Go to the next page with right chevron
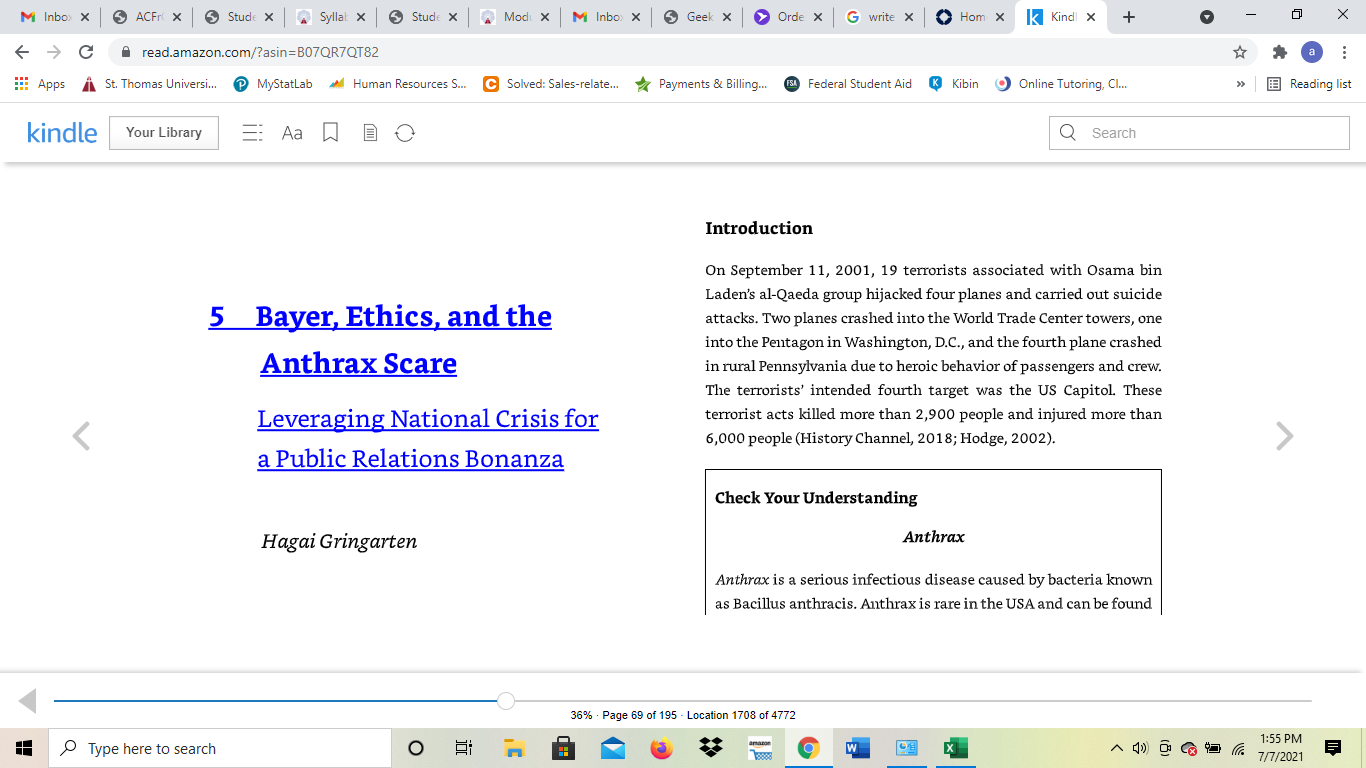Screen dimensions: 1366x768 (x=1285, y=436)
